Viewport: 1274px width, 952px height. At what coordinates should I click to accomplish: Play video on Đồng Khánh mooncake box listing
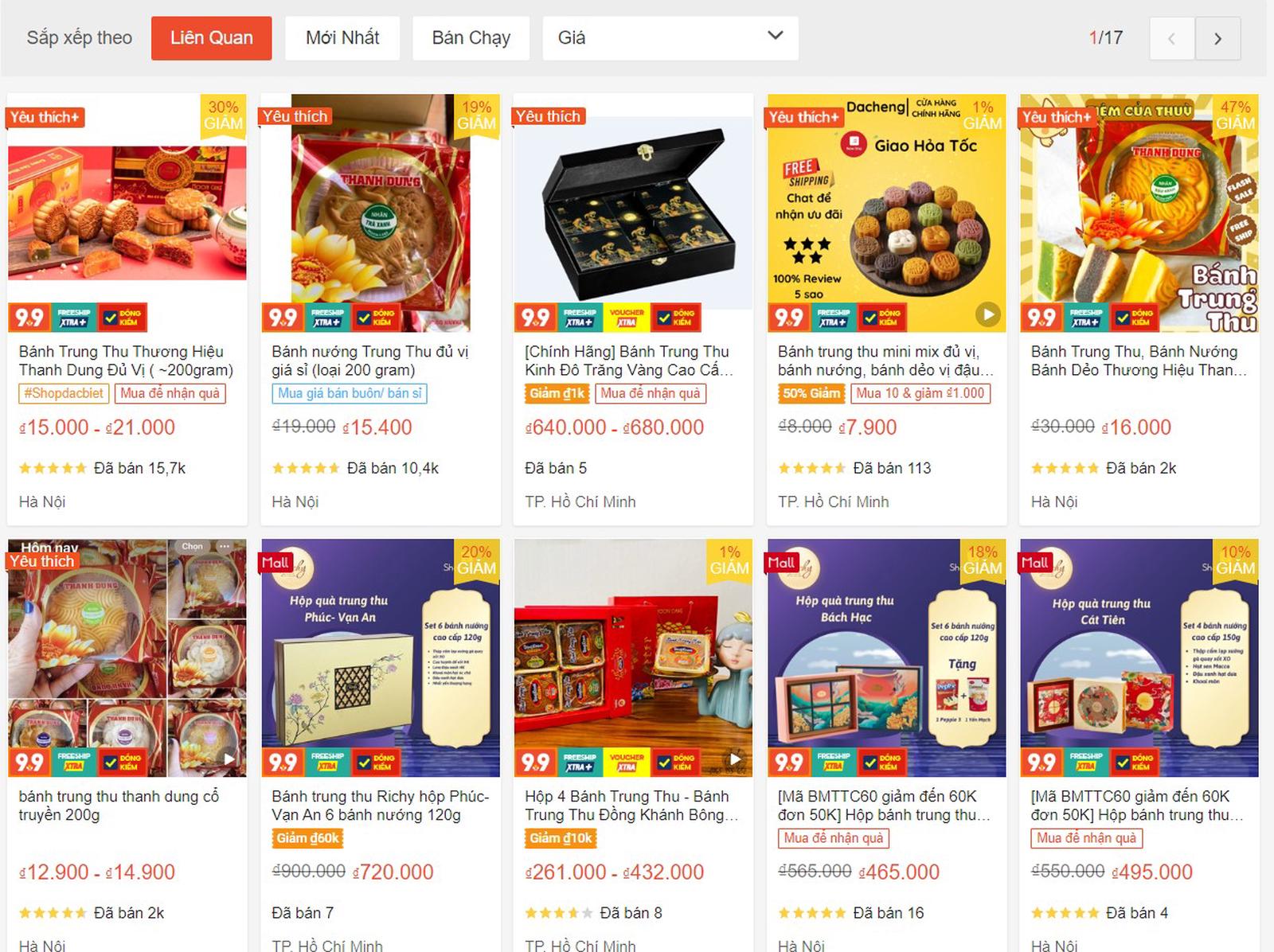pos(735,759)
